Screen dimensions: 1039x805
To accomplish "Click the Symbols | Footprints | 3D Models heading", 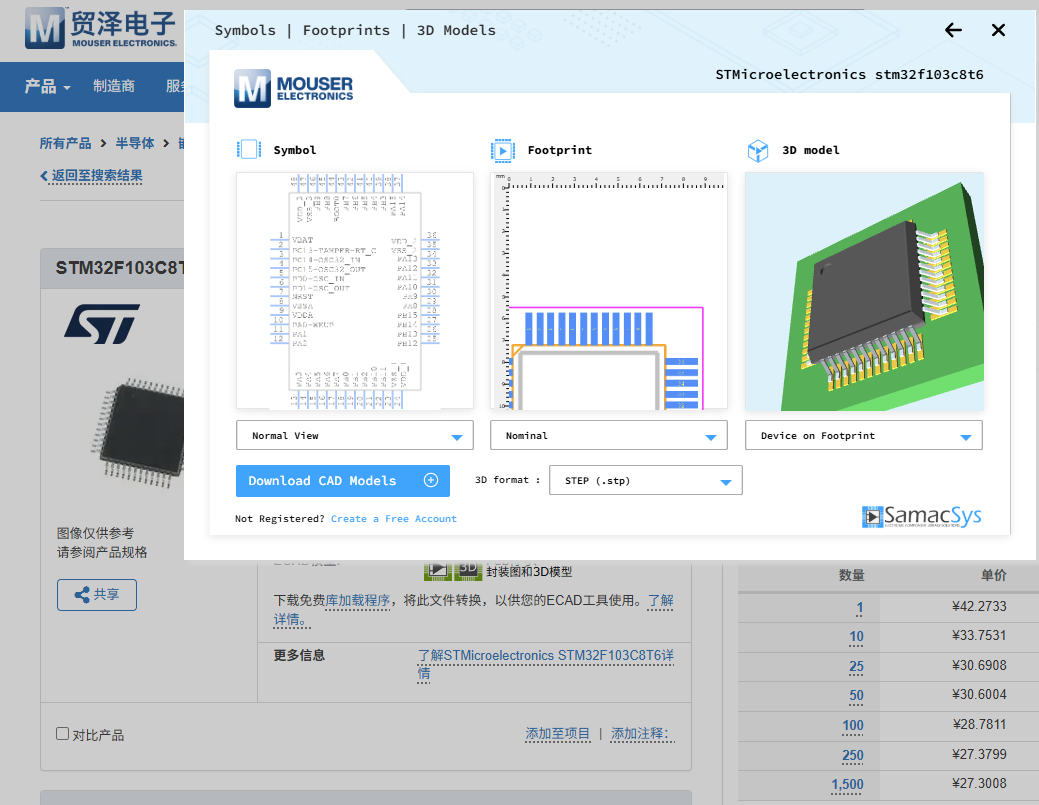I will pos(355,30).
